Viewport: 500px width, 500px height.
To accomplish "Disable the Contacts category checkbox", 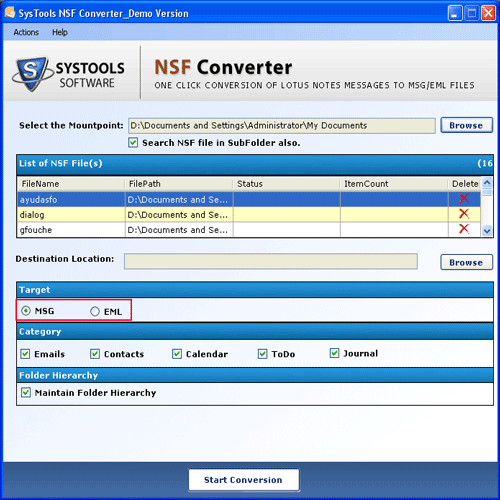I will click(95, 354).
